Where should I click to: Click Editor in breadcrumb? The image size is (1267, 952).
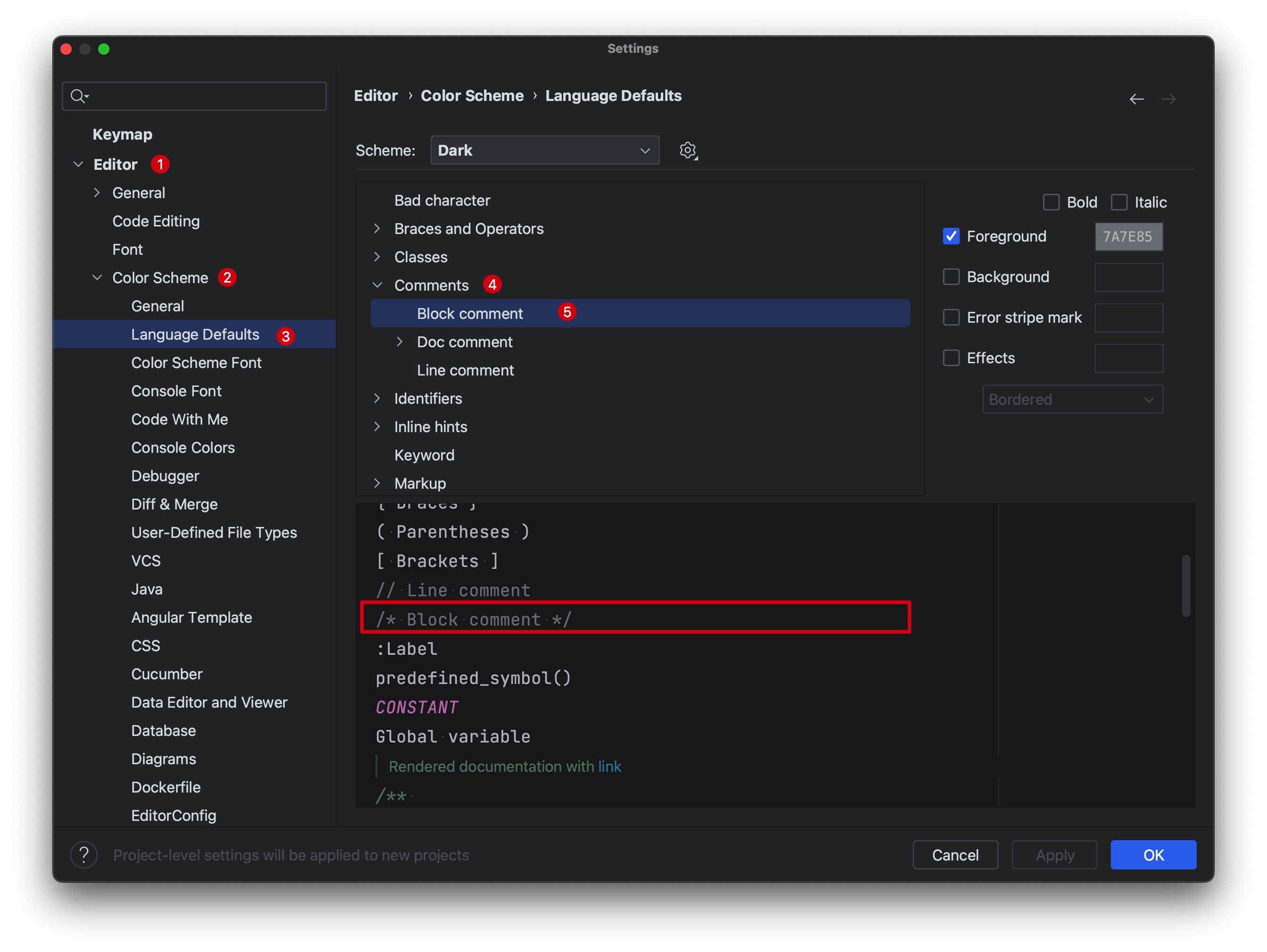(376, 96)
